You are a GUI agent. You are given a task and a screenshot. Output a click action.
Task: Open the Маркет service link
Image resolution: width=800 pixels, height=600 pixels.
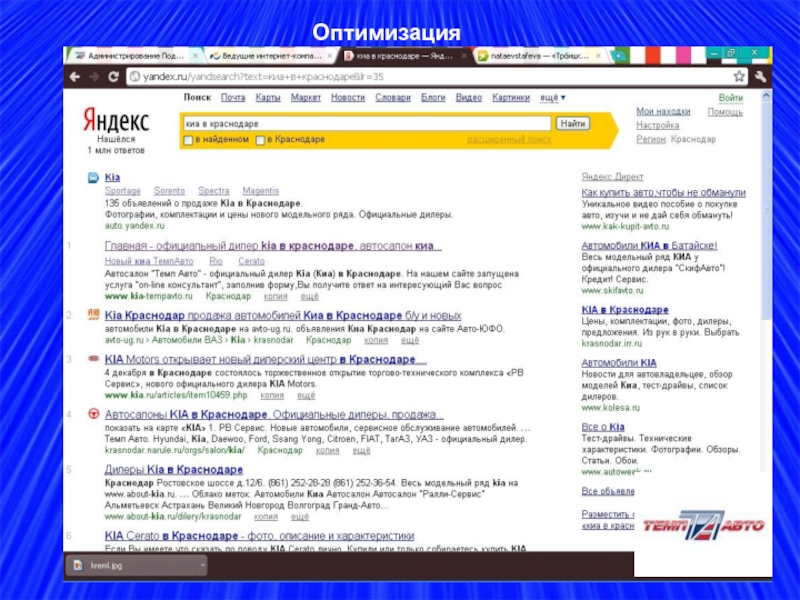[x=306, y=97]
